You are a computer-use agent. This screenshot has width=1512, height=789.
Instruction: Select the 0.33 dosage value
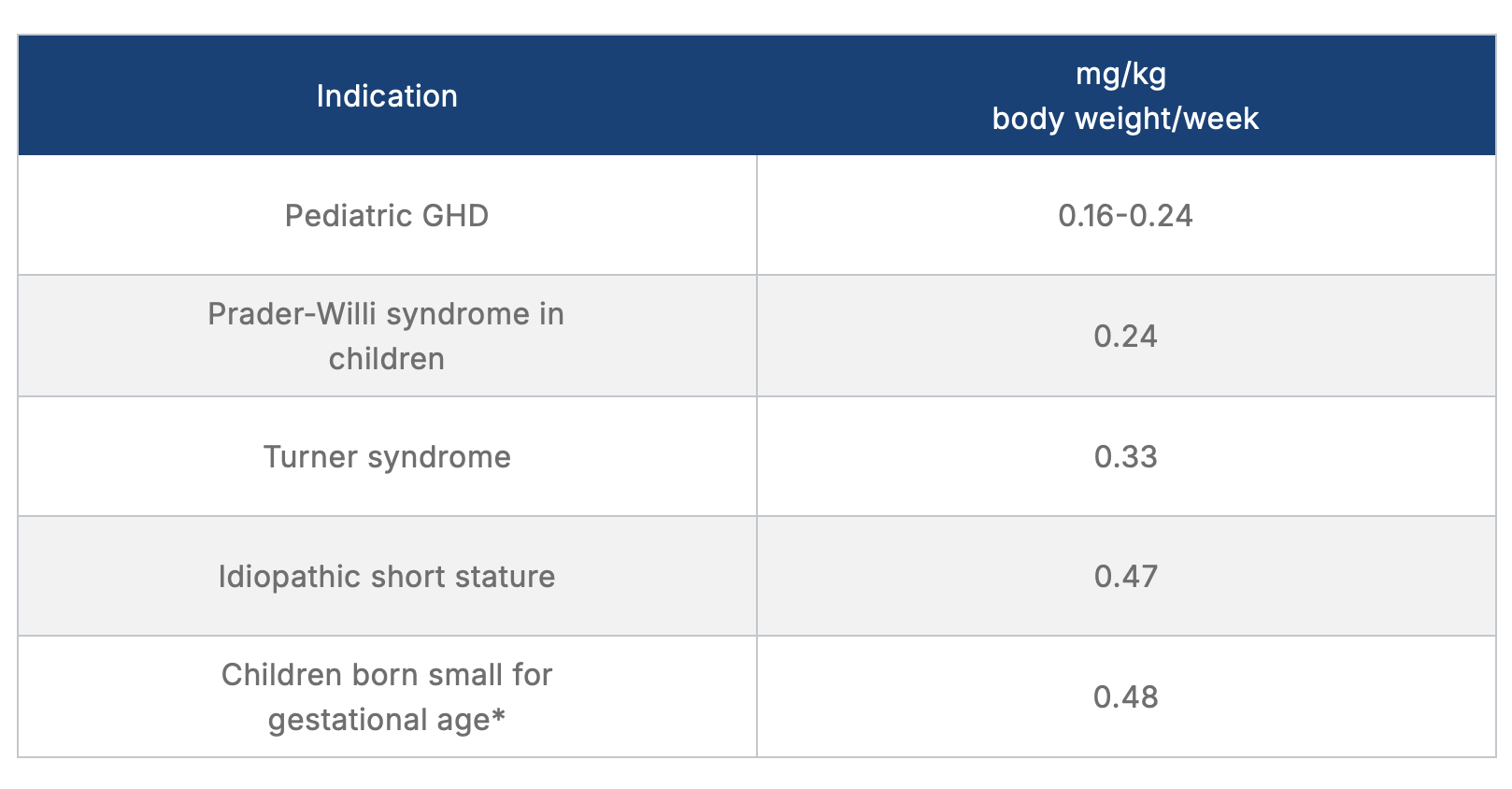[x=1125, y=457]
